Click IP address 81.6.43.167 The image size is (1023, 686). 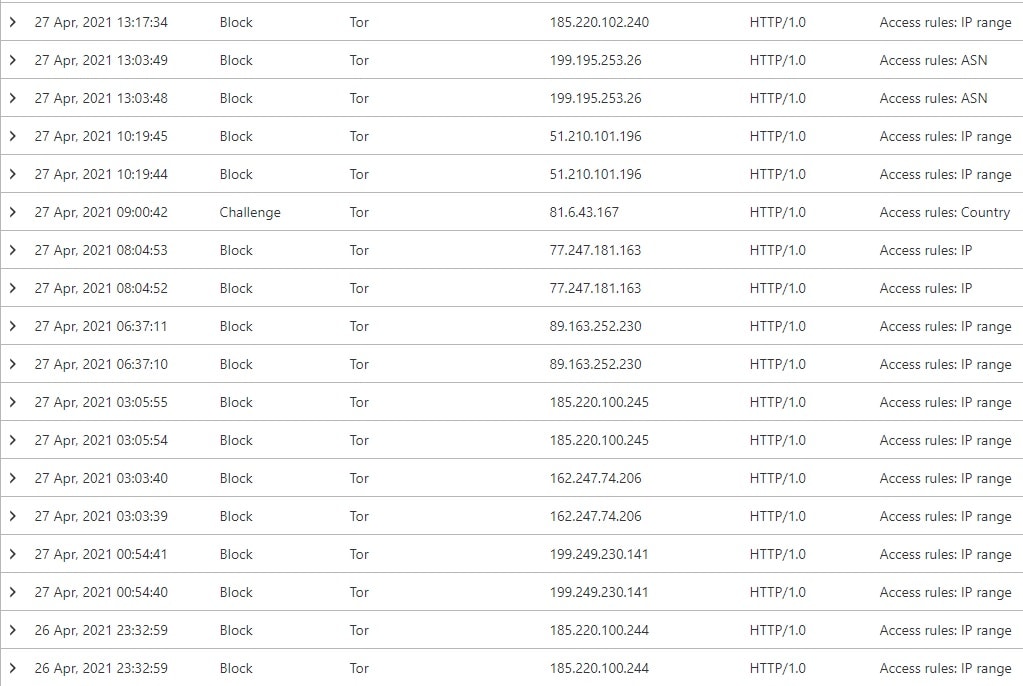coord(584,212)
